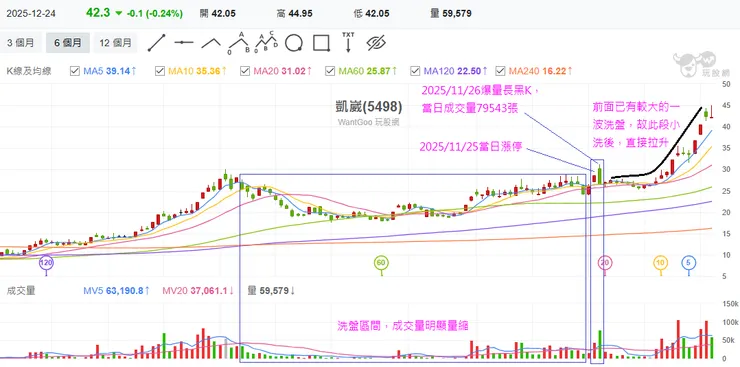Select the 0-A-B wave pattern tool
Screen dimensions: 740x367
point(239,43)
